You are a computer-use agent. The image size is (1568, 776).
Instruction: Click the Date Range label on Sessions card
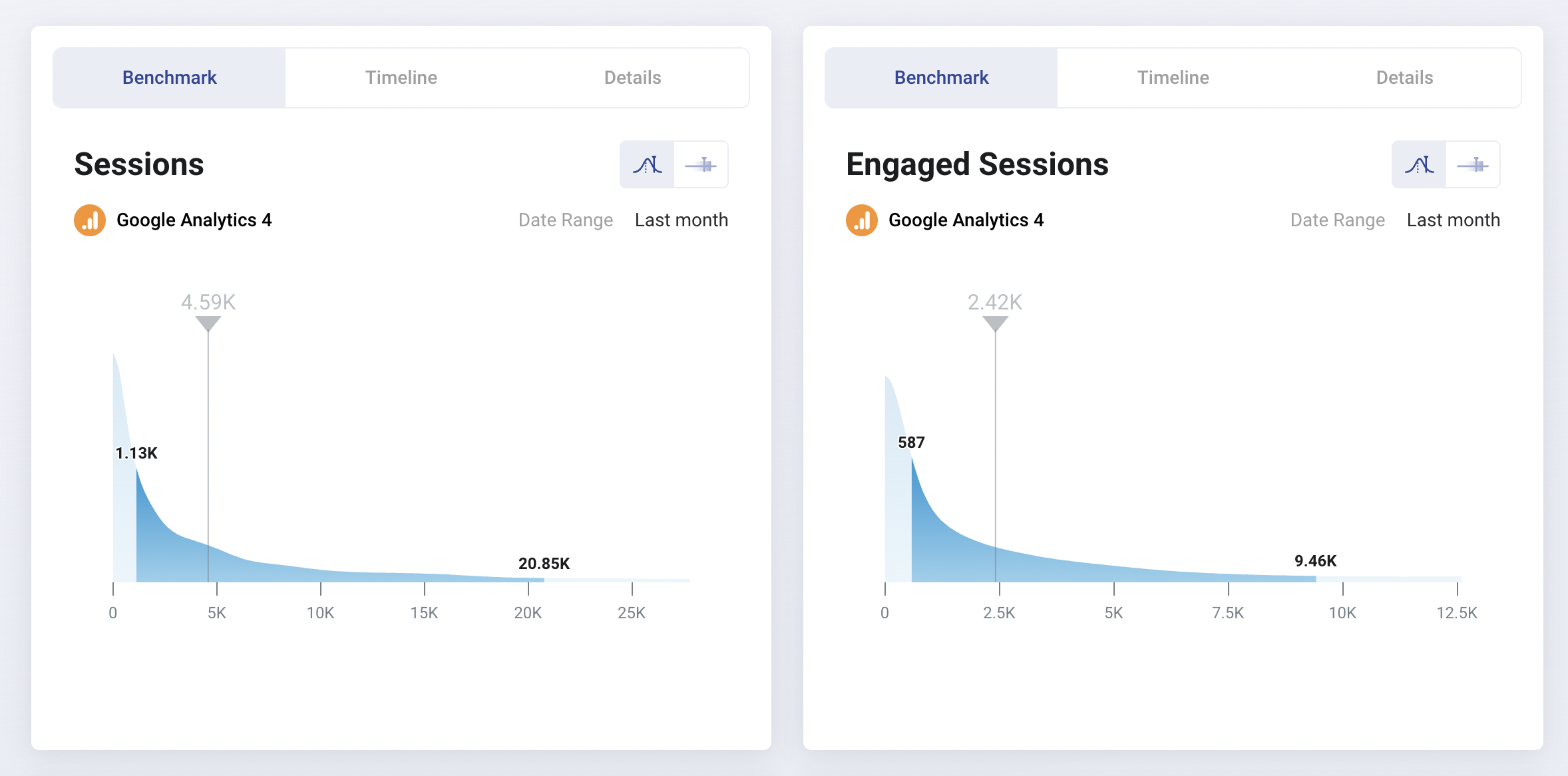tap(565, 220)
